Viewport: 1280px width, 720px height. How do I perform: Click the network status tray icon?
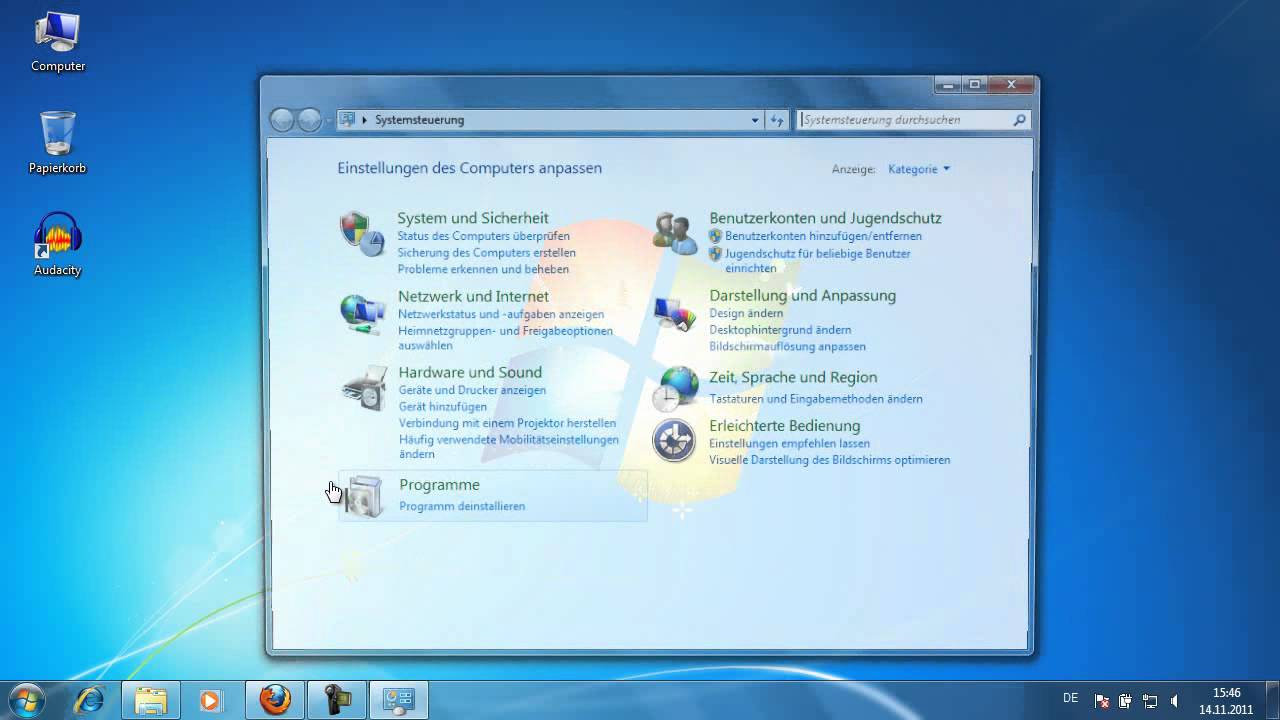click(x=1150, y=701)
